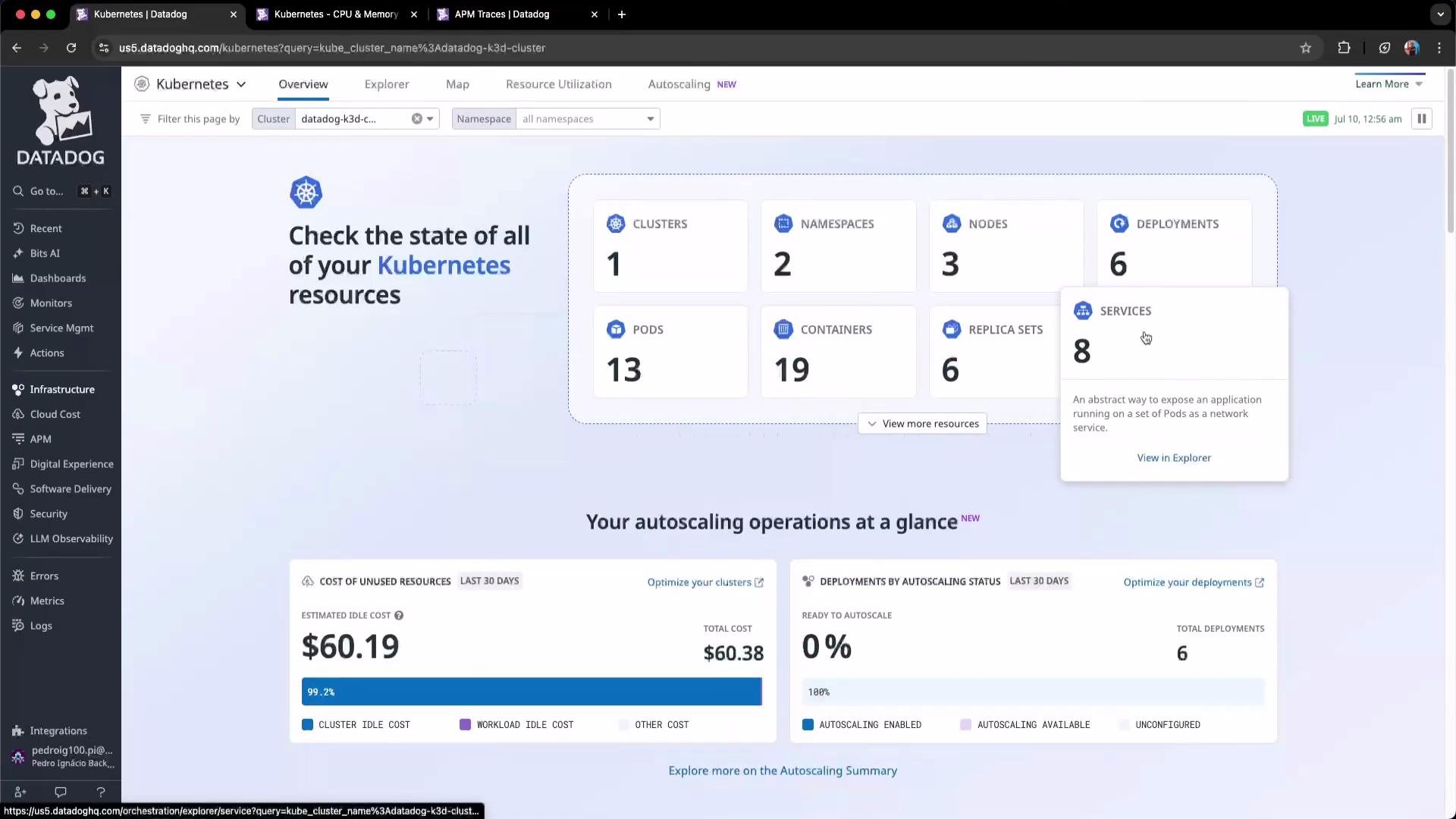Open the help question mark icon
1456x819 pixels.
click(x=101, y=792)
